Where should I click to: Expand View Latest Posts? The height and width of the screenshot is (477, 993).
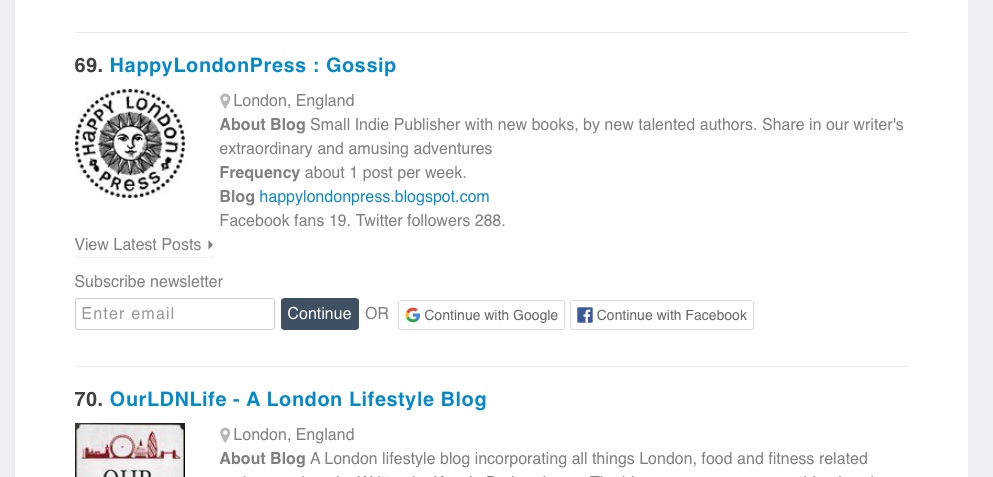coord(138,245)
